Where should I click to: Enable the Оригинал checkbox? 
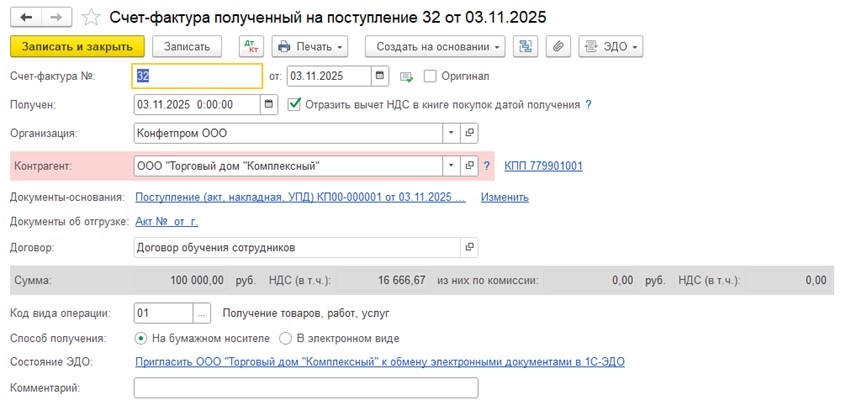[431, 76]
